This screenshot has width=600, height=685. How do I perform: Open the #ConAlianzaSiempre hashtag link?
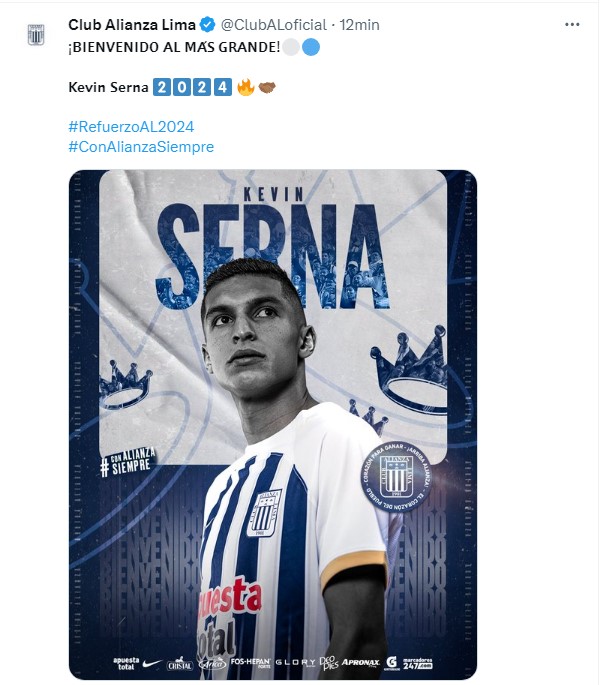[141, 147]
